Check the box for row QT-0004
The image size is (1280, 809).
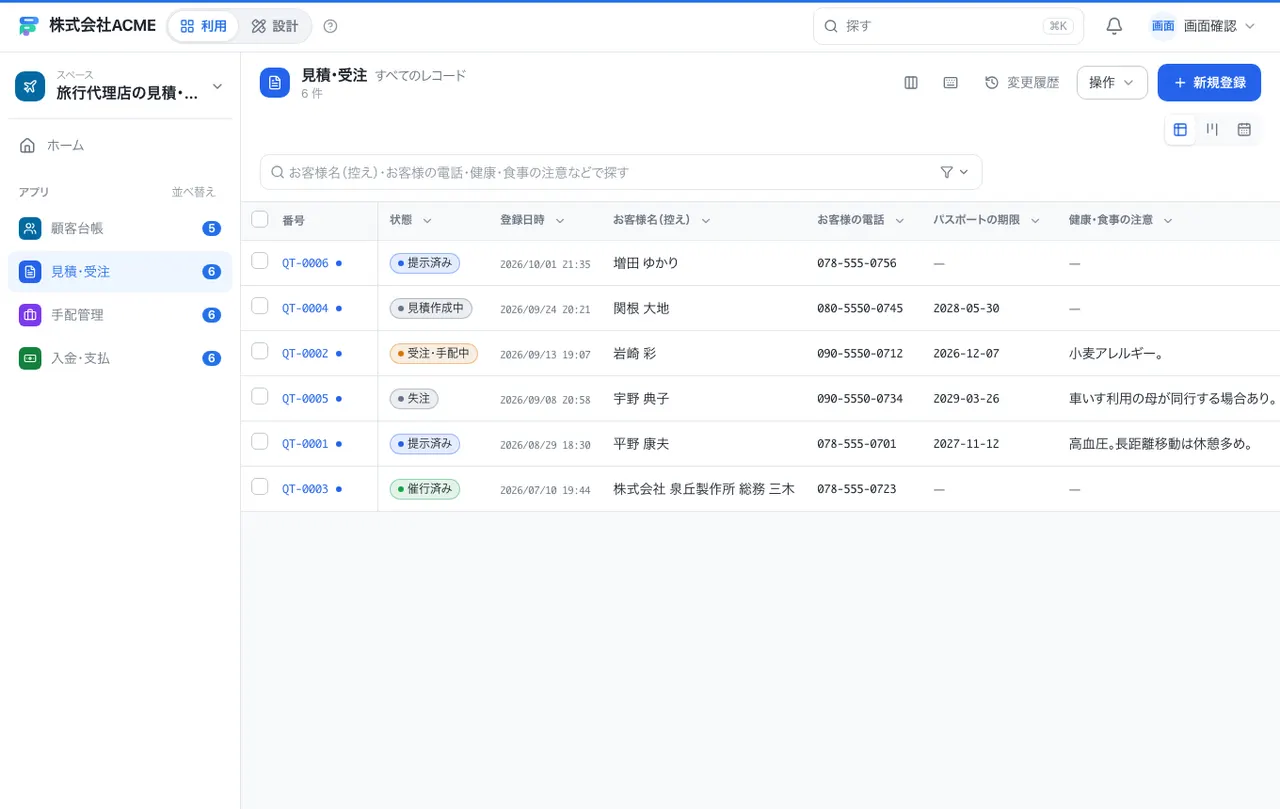(260, 306)
